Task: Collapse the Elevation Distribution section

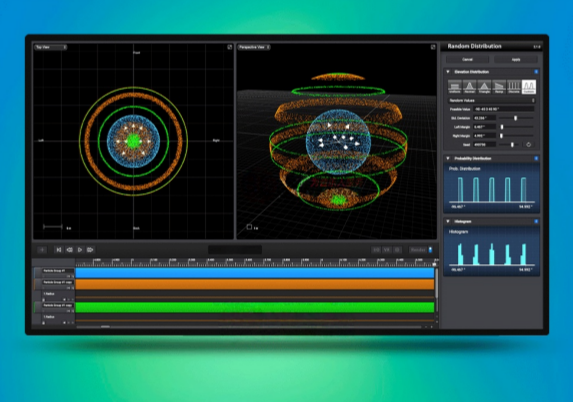Action: [448, 72]
